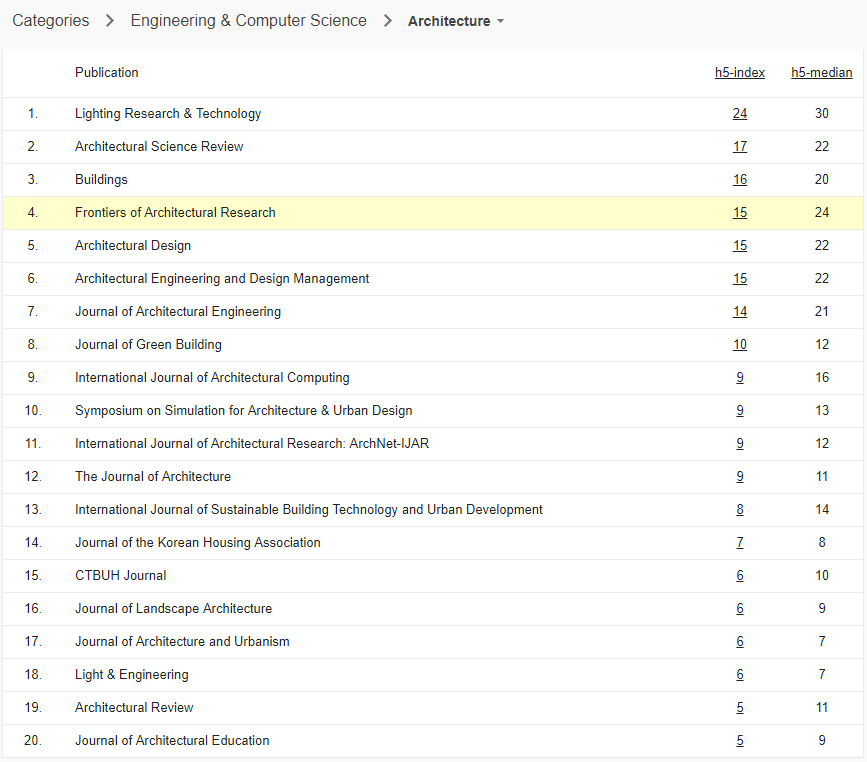Select 'Journal of Architecture and Urbanism' title
This screenshot has height=762, width=867.
(182, 641)
